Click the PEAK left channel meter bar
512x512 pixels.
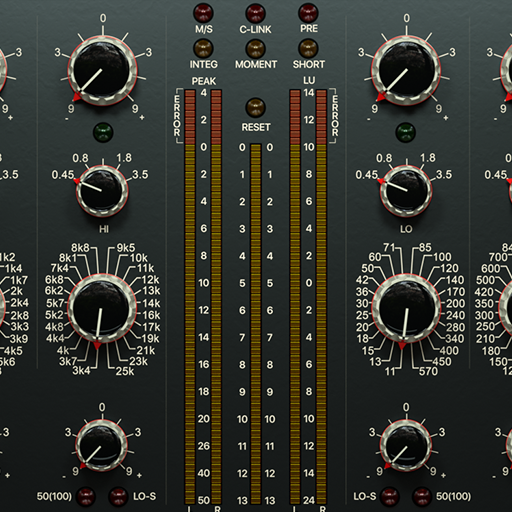[190, 296]
